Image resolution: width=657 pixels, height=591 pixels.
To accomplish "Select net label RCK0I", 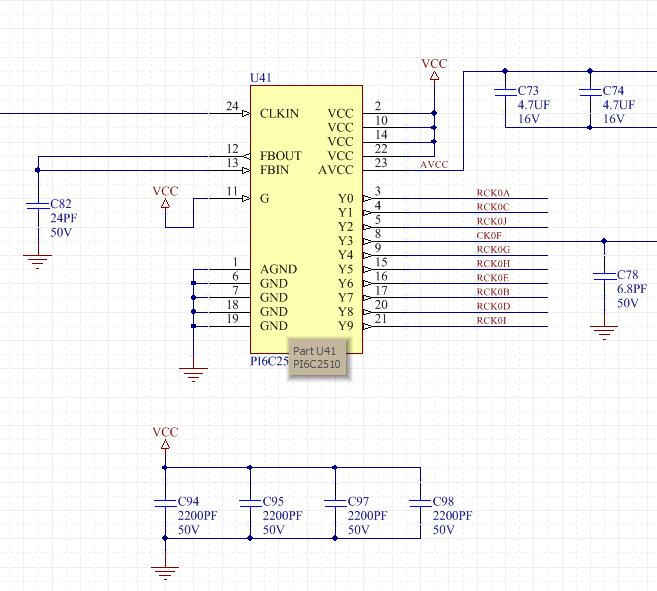I will pos(491,321).
